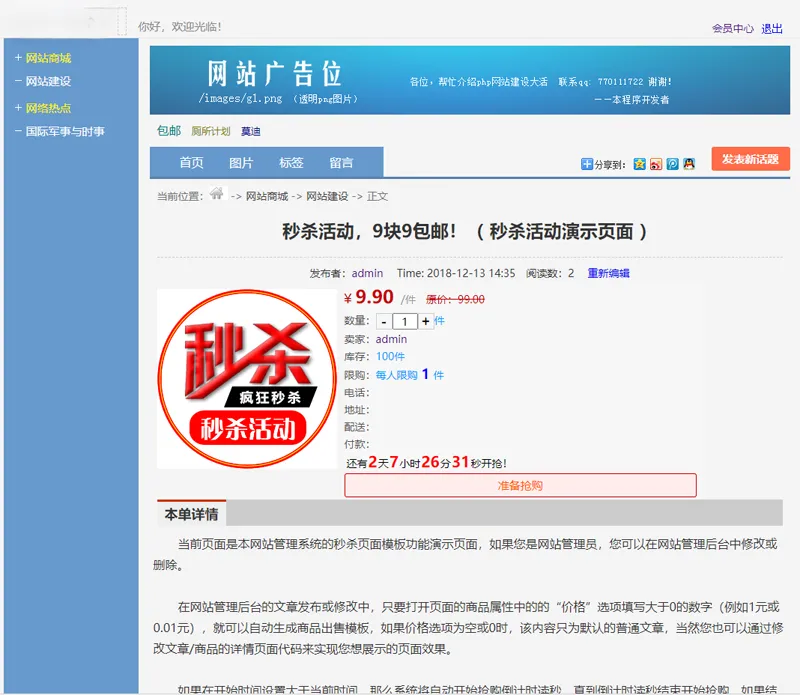Share via the Sina Weibo icon
This screenshot has height=695, width=800.
click(x=656, y=163)
